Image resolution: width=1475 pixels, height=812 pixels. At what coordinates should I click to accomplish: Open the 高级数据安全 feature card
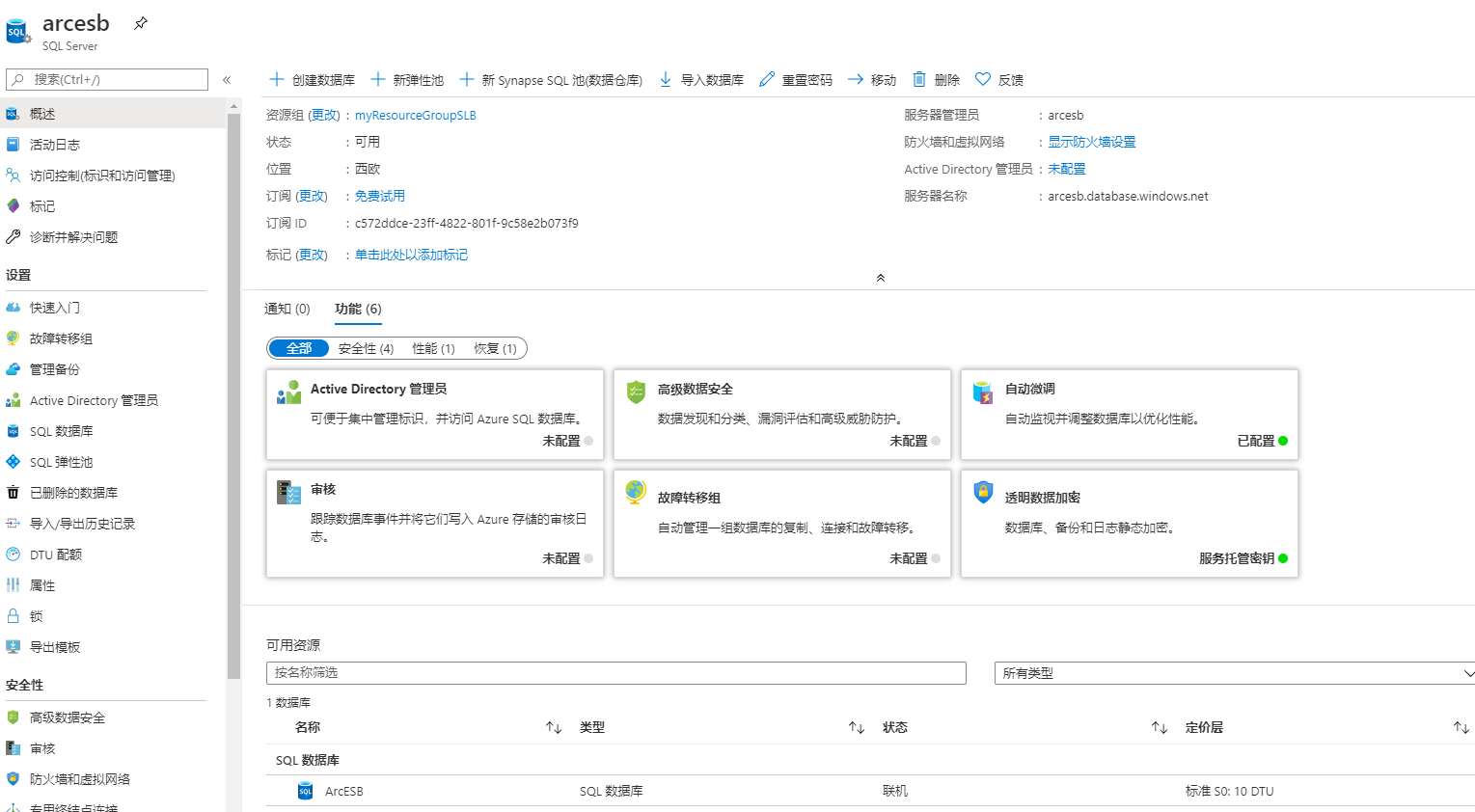pyautogui.click(x=782, y=415)
